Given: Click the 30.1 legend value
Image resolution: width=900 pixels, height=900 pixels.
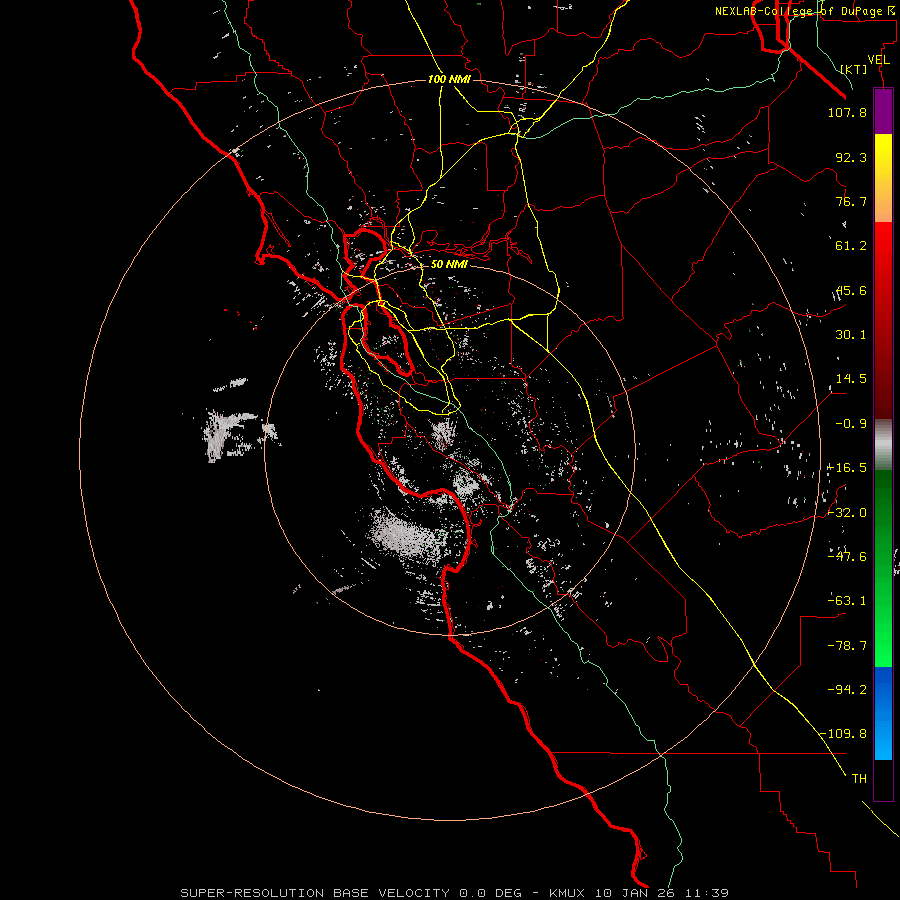Looking at the screenshot, I should point(851,335).
